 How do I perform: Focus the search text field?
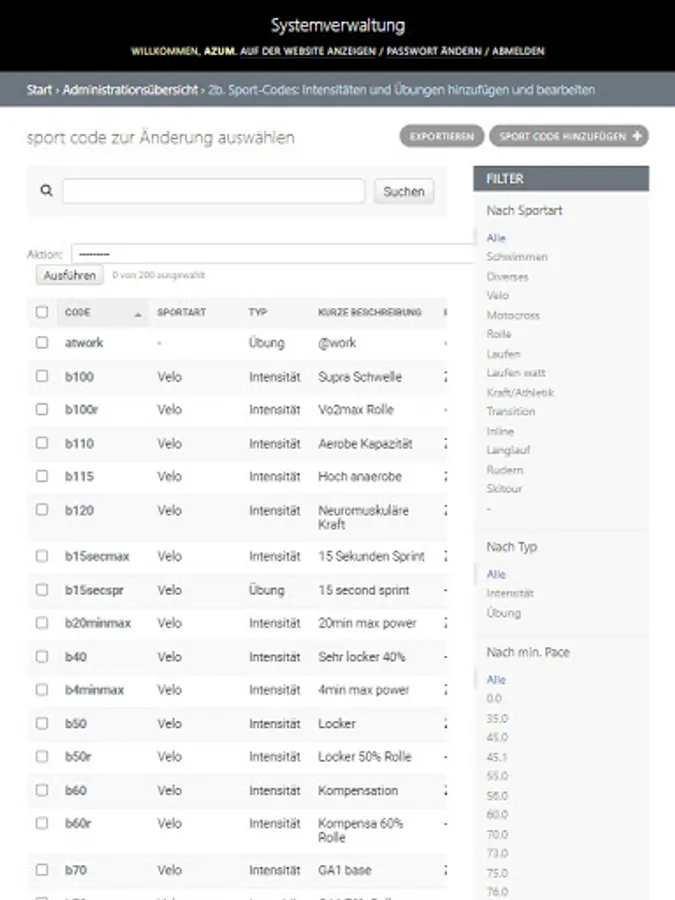pyautogui.click(x=213, y=191)
